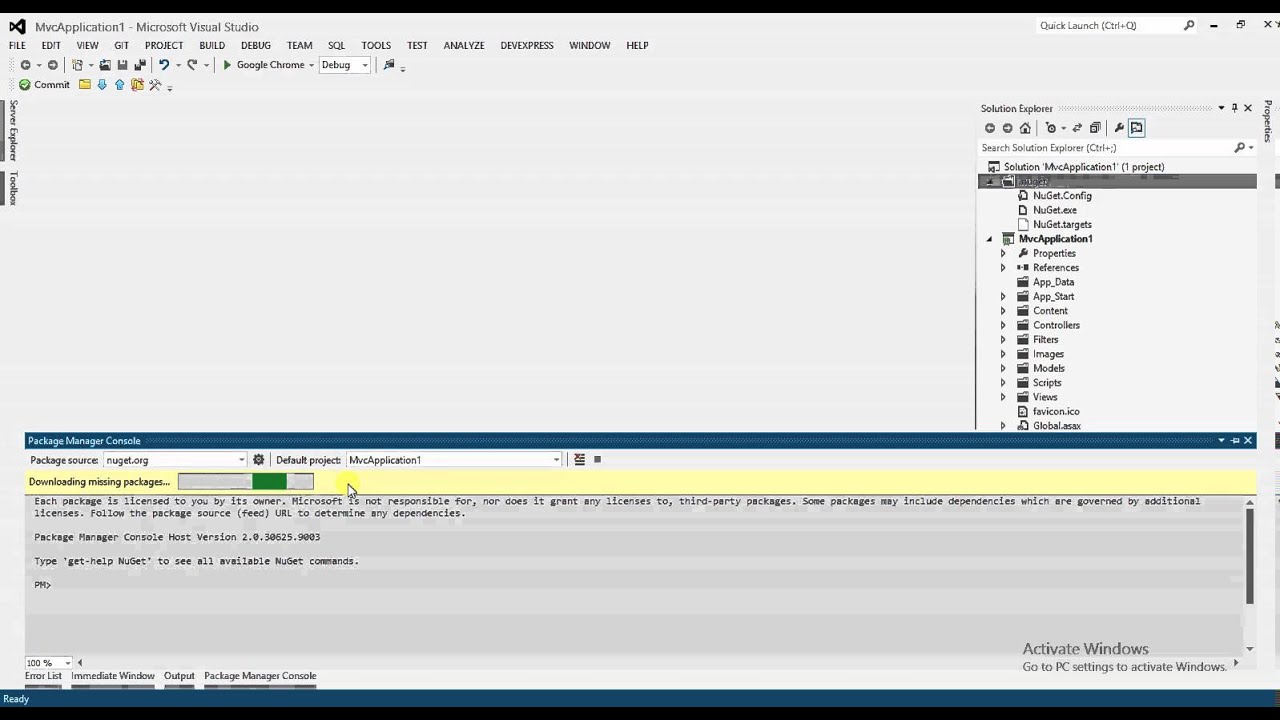
Task: Switch to the Error List tab
Action: click(43, 676)
